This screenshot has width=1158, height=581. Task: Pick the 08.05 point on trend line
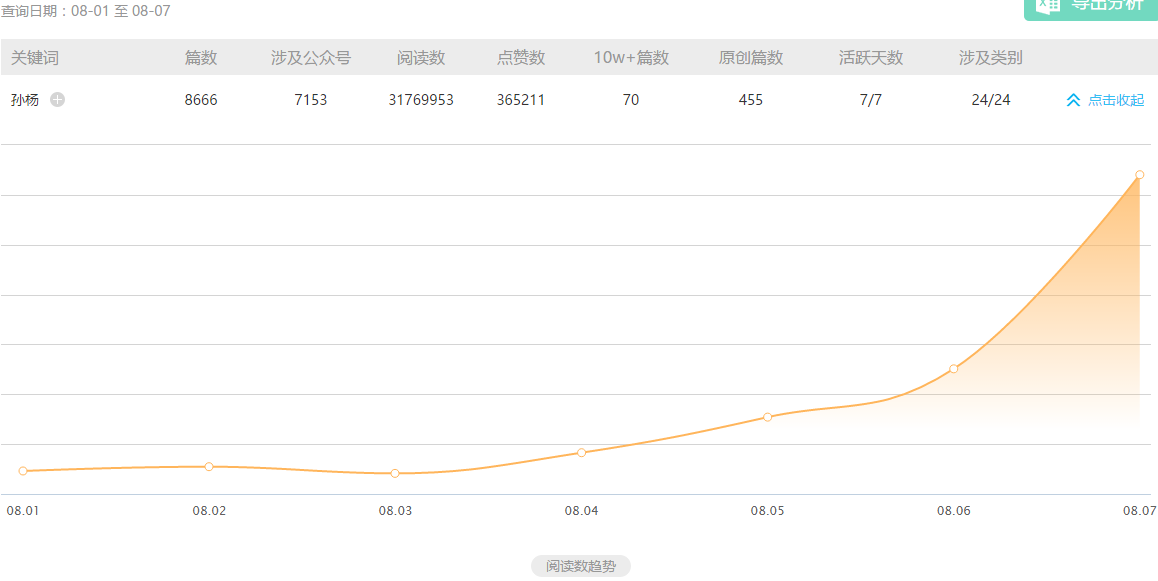point(767,417)
